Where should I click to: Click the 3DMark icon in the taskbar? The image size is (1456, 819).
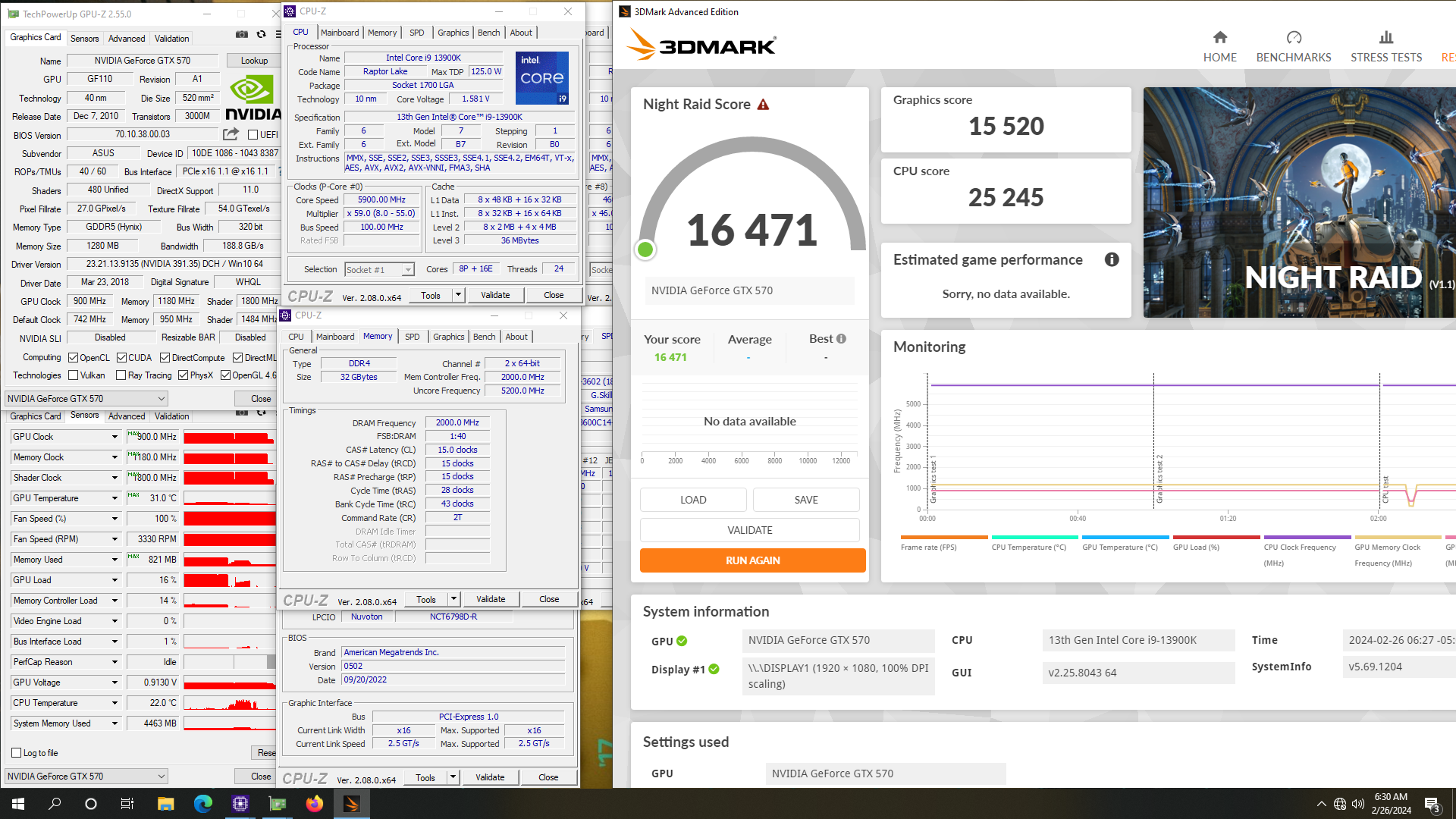[351, 804]
